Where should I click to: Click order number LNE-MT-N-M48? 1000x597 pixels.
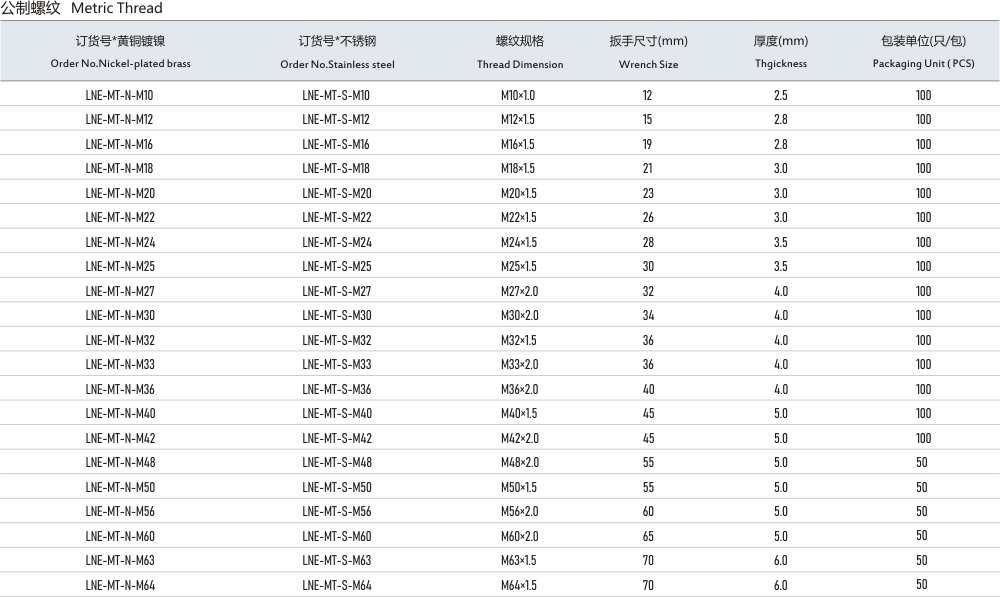click(120, 462)
